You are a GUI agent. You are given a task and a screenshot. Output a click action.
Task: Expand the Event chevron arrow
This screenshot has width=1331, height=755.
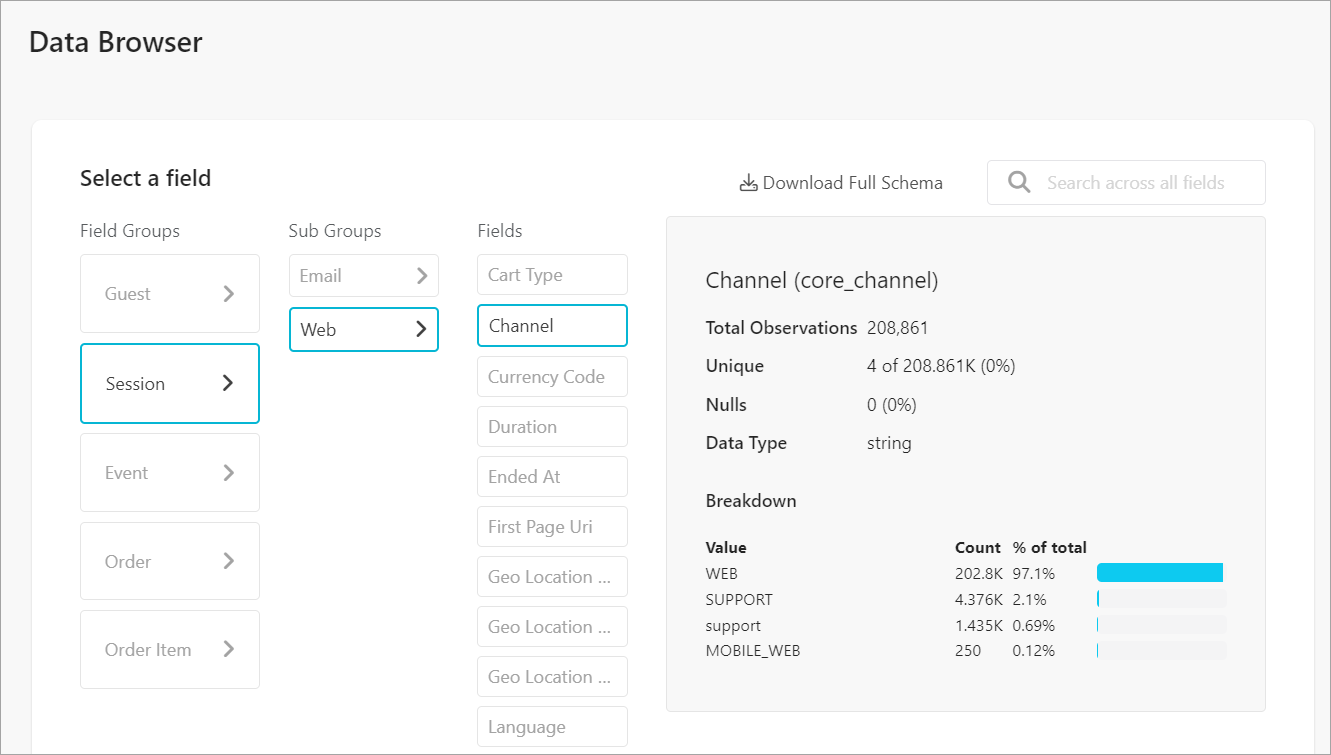click(228, 473)
